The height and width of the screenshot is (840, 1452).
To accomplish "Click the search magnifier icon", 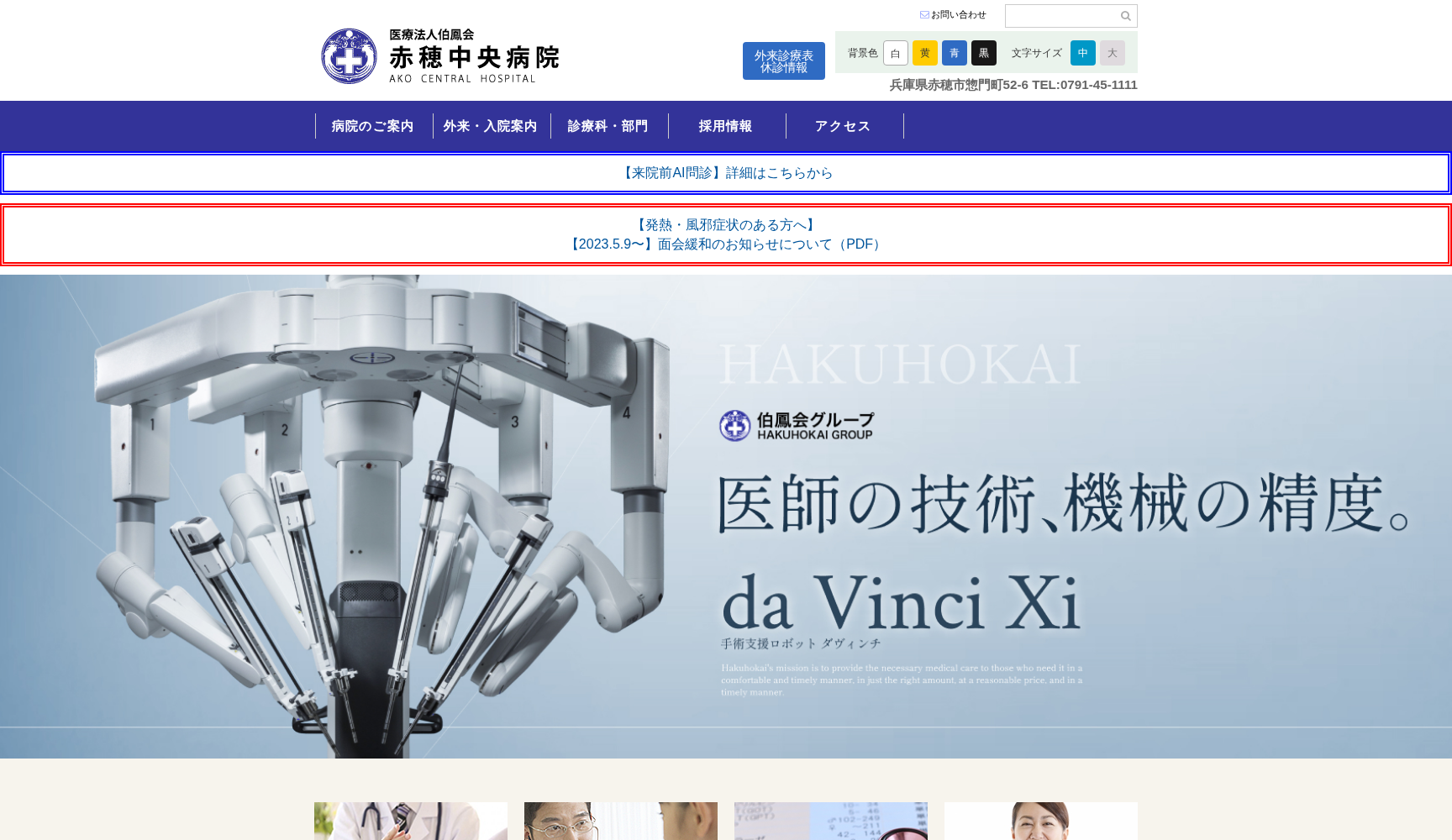I will [1125, 16].
